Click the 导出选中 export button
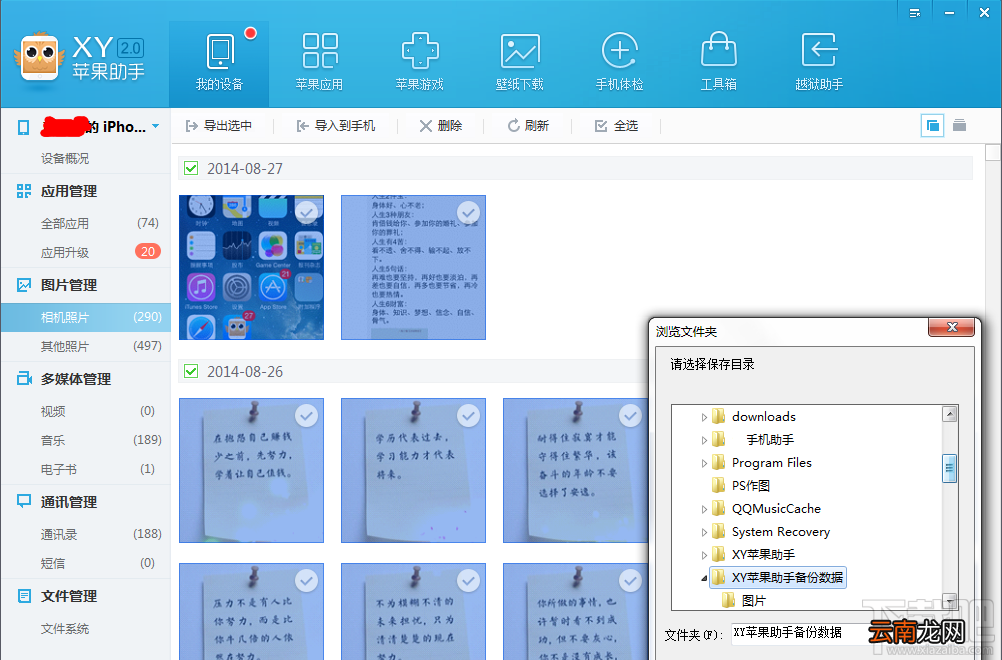Viewport: 1002px width, 660px height. pyautogui.click(x=219, y=126)
